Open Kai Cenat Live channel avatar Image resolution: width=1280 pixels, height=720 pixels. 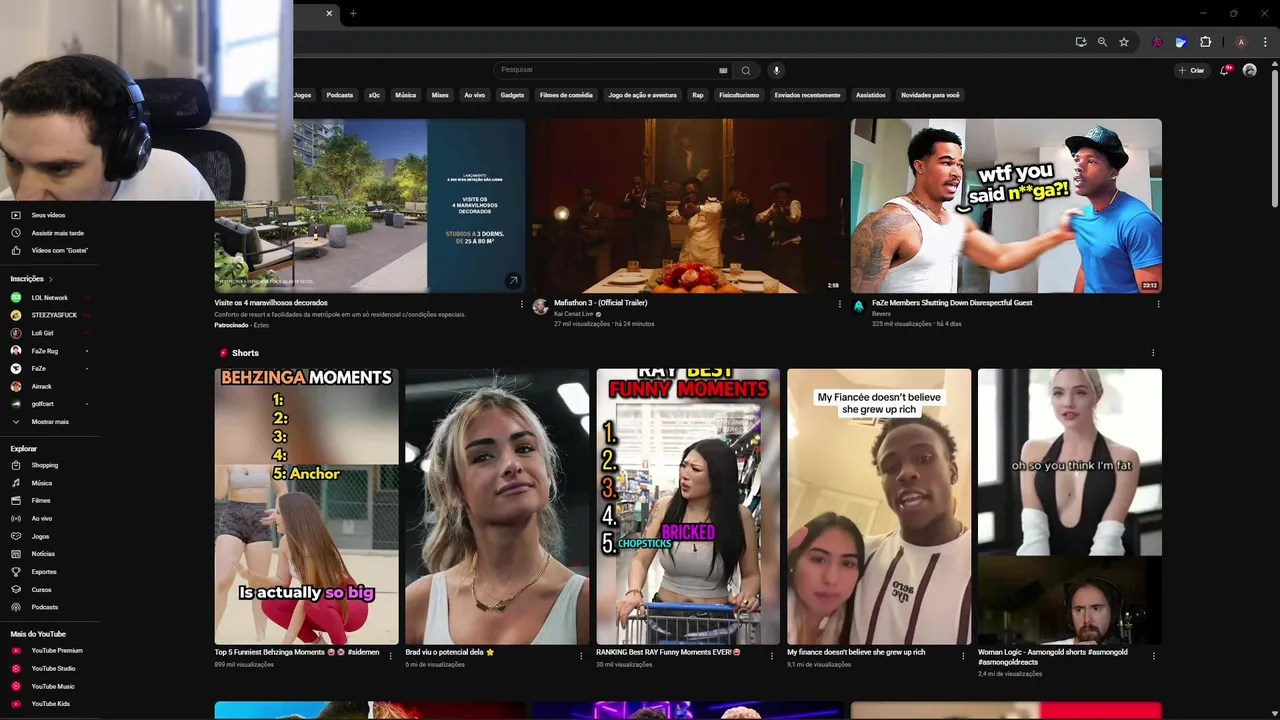coord(540,307)
